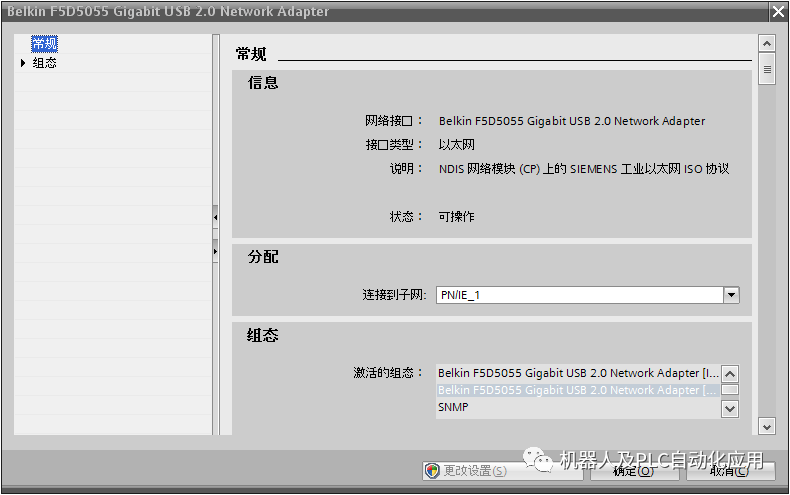Collapse the left navigation pane arrow
Viewport: 790px width, 495px height.
215,218
